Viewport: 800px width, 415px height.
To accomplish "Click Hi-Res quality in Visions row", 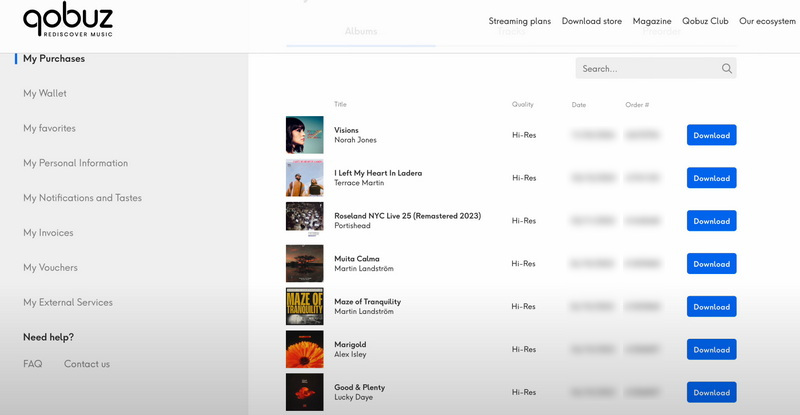I will click(x=524, y=135).
